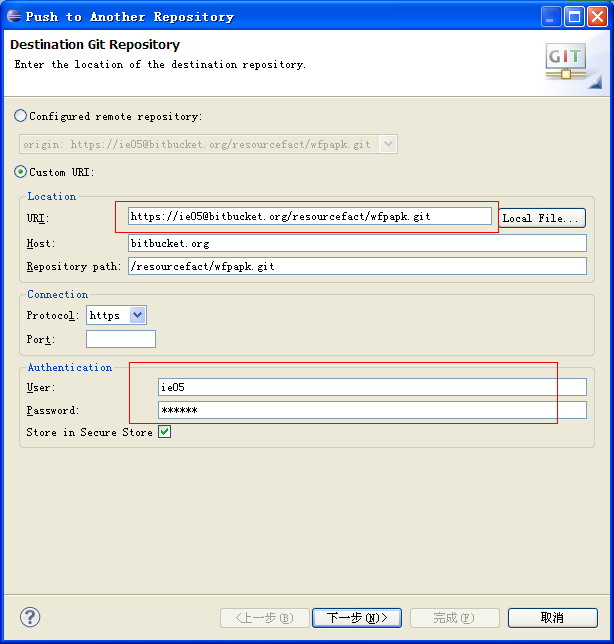Click the 上一步 (B) back button
614x644 pixels.
click(x=264, y=618)
